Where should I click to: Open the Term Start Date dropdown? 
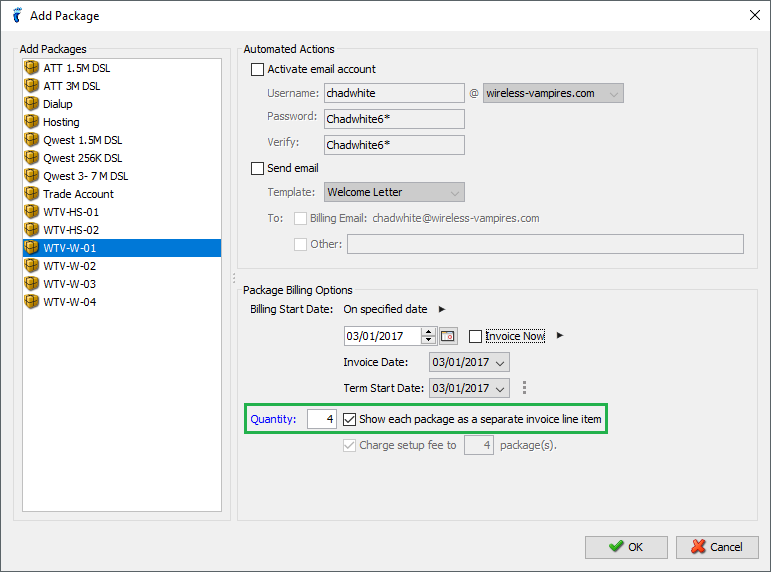pyautogui.click(x=469, y=388)
